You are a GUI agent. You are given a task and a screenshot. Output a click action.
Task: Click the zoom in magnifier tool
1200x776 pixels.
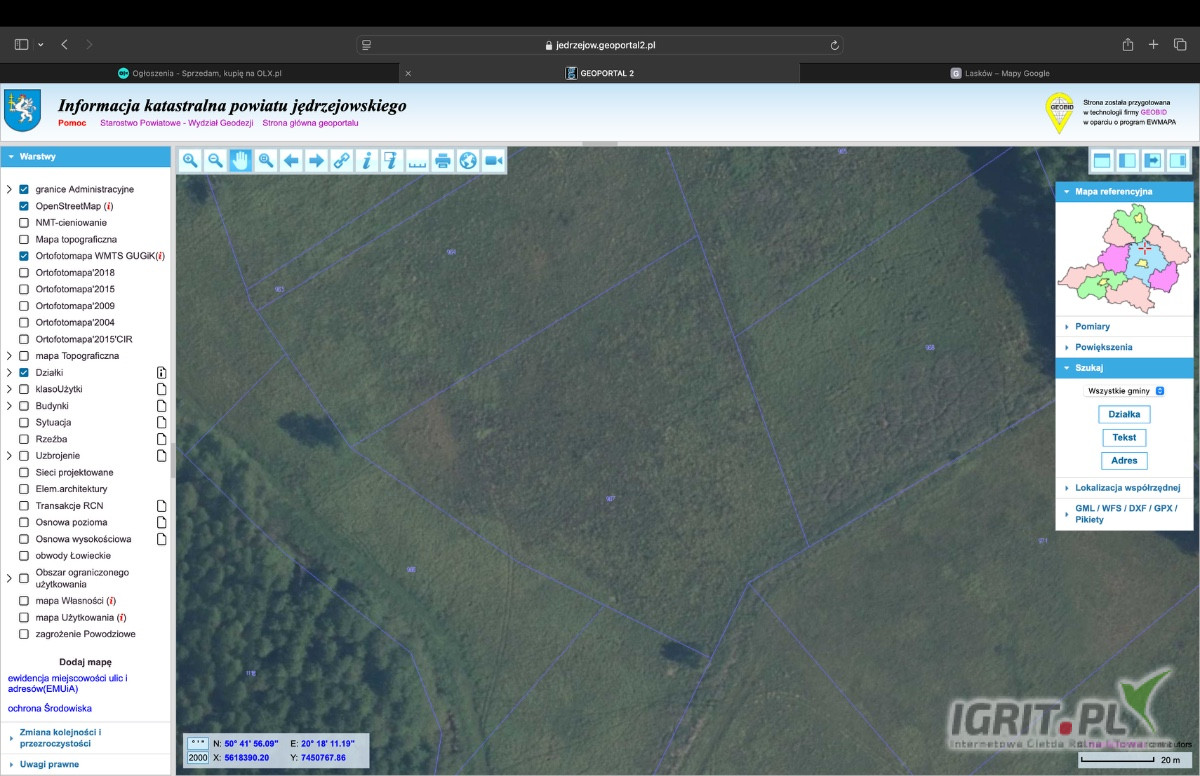point(190,161)
